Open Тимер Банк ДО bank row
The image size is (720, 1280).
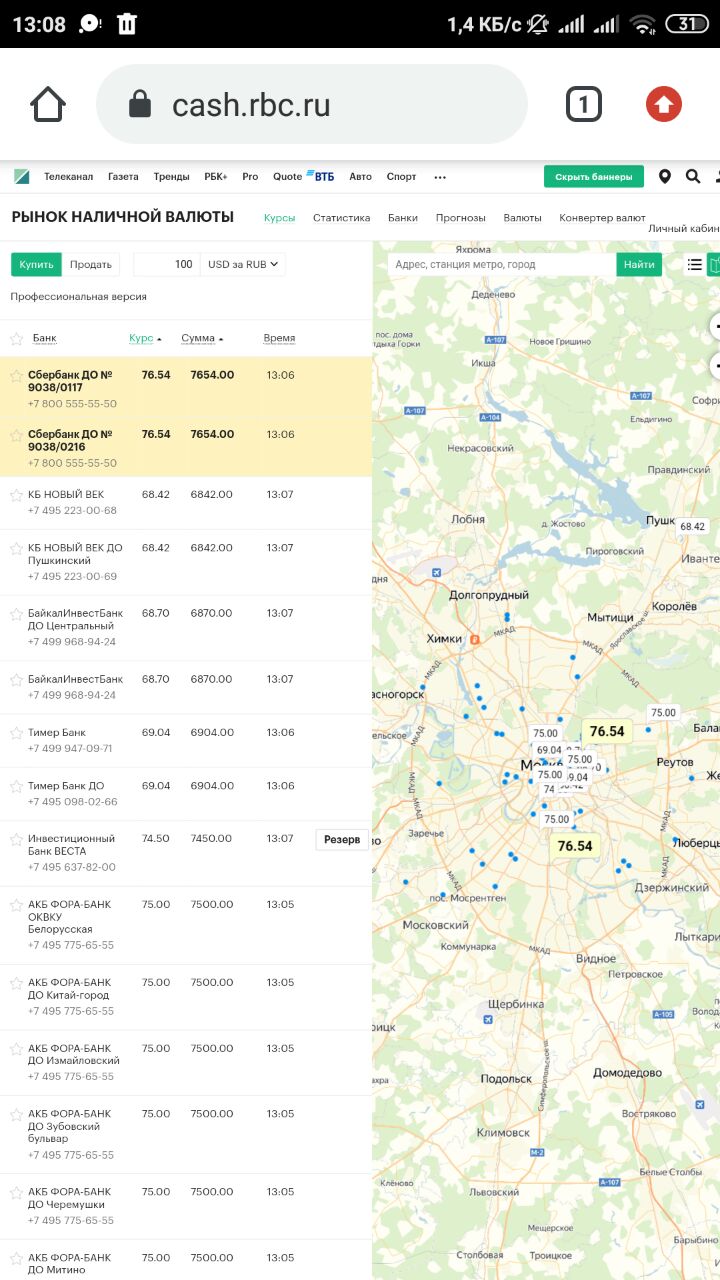186,793
